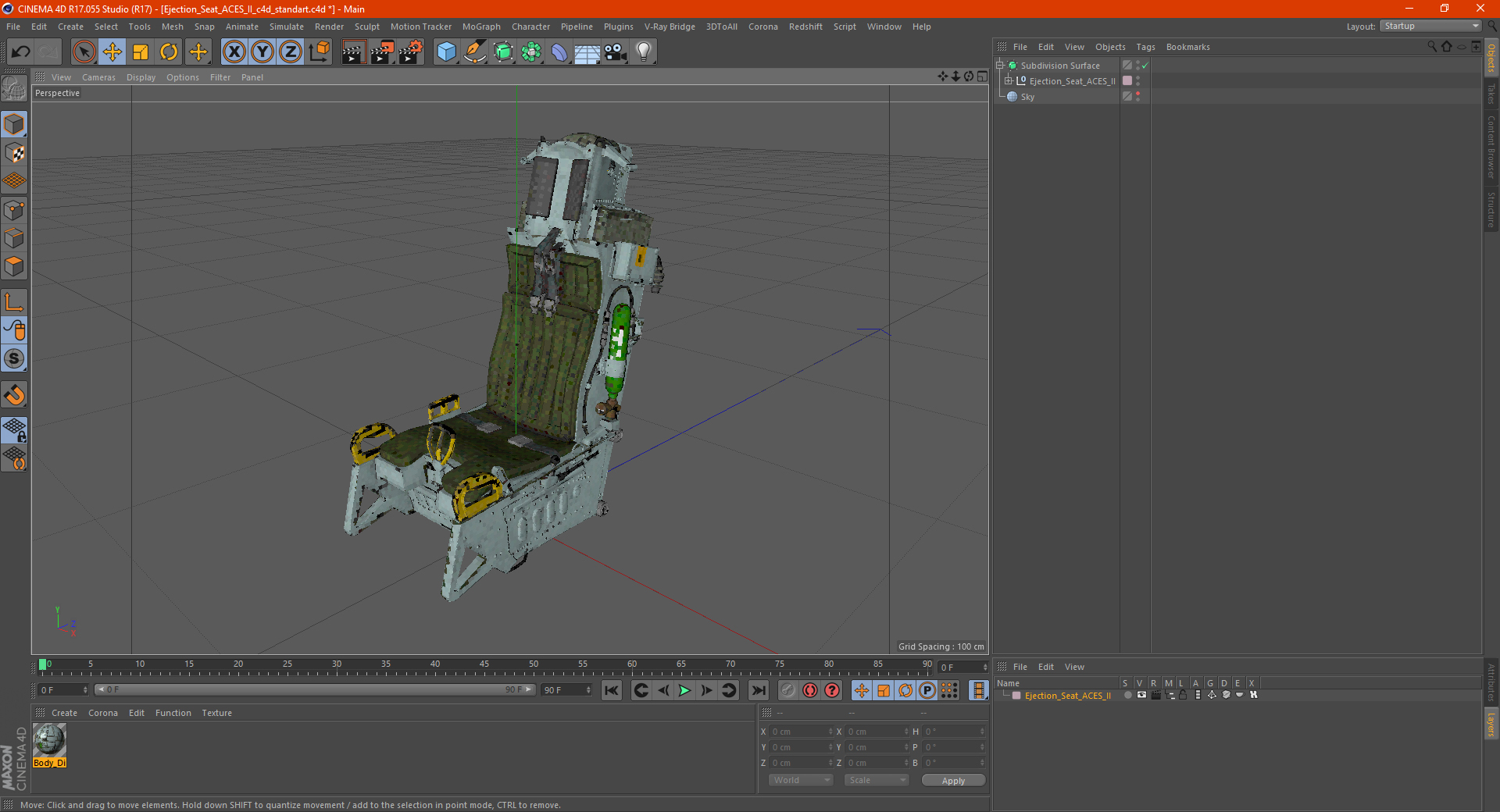Open viewport Cameras menu
This screenshot has width=1500, height=812.
pyautogui.click(x=98, y=77)
